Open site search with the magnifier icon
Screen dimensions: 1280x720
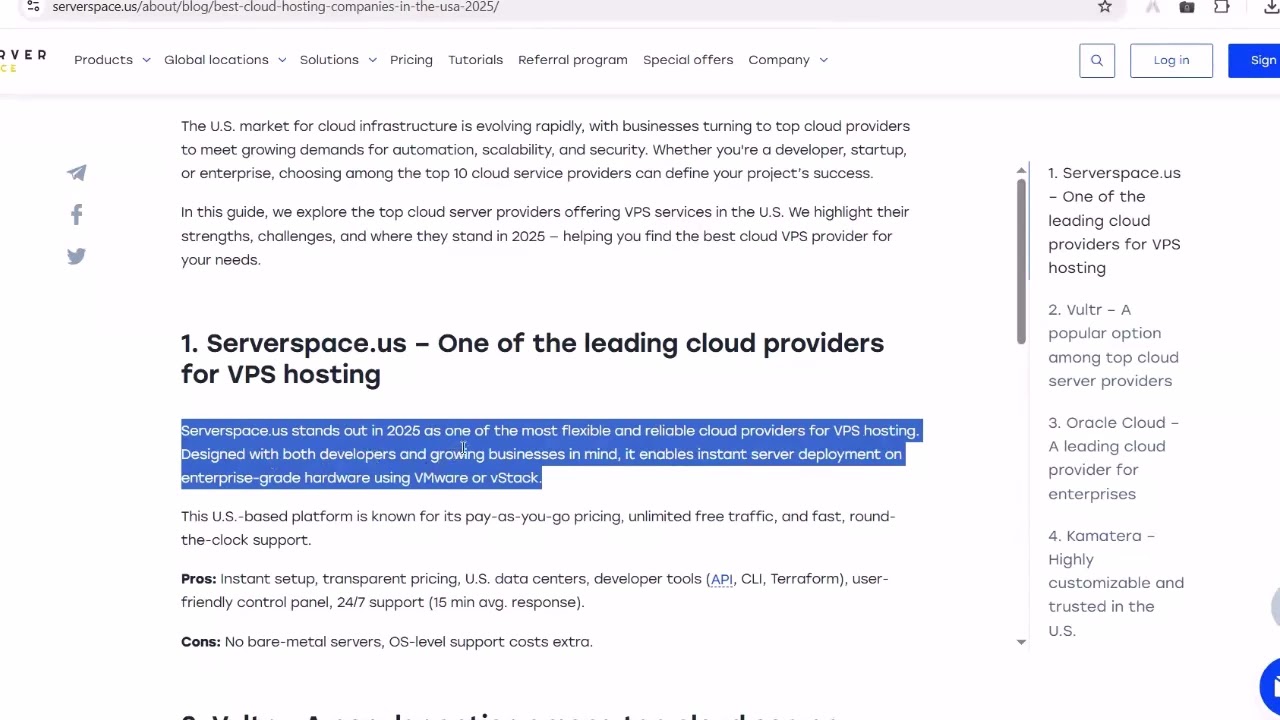pos(1097,60)
